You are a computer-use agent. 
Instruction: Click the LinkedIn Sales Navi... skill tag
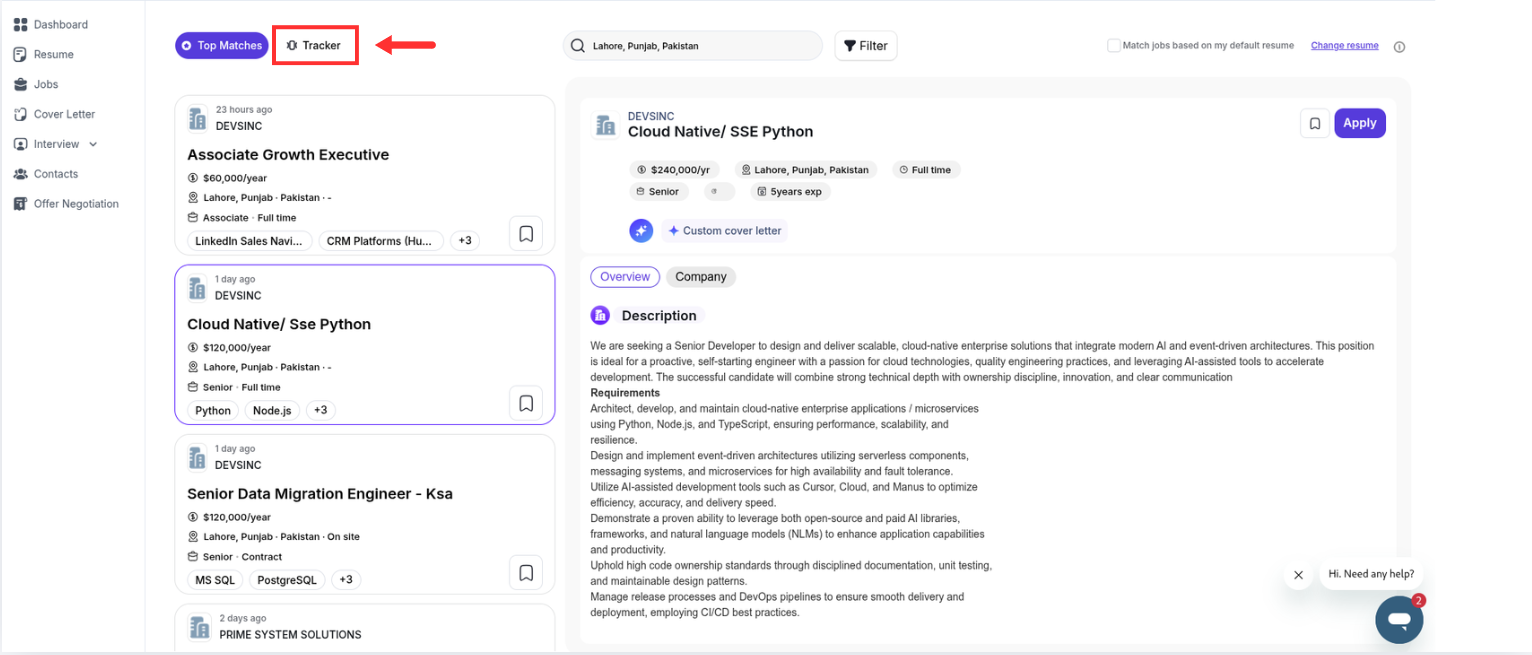(x=249, y=241)
